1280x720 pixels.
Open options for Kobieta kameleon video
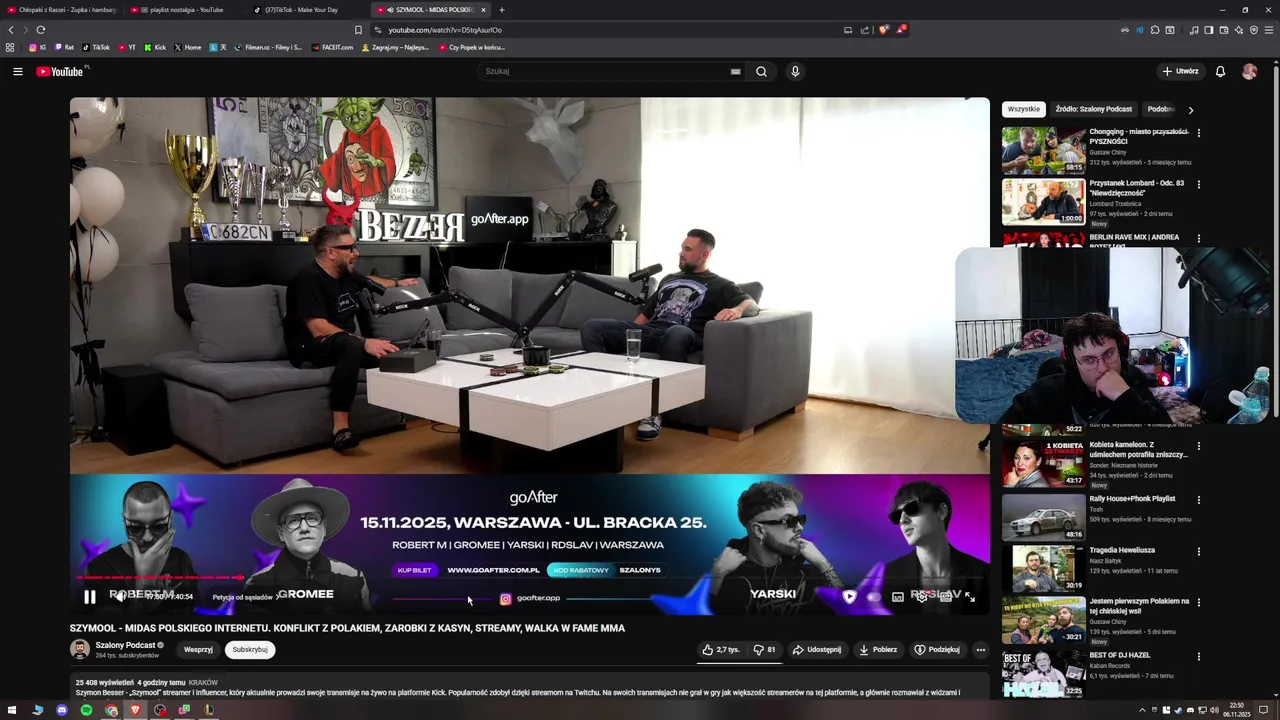pos(1199,446)
